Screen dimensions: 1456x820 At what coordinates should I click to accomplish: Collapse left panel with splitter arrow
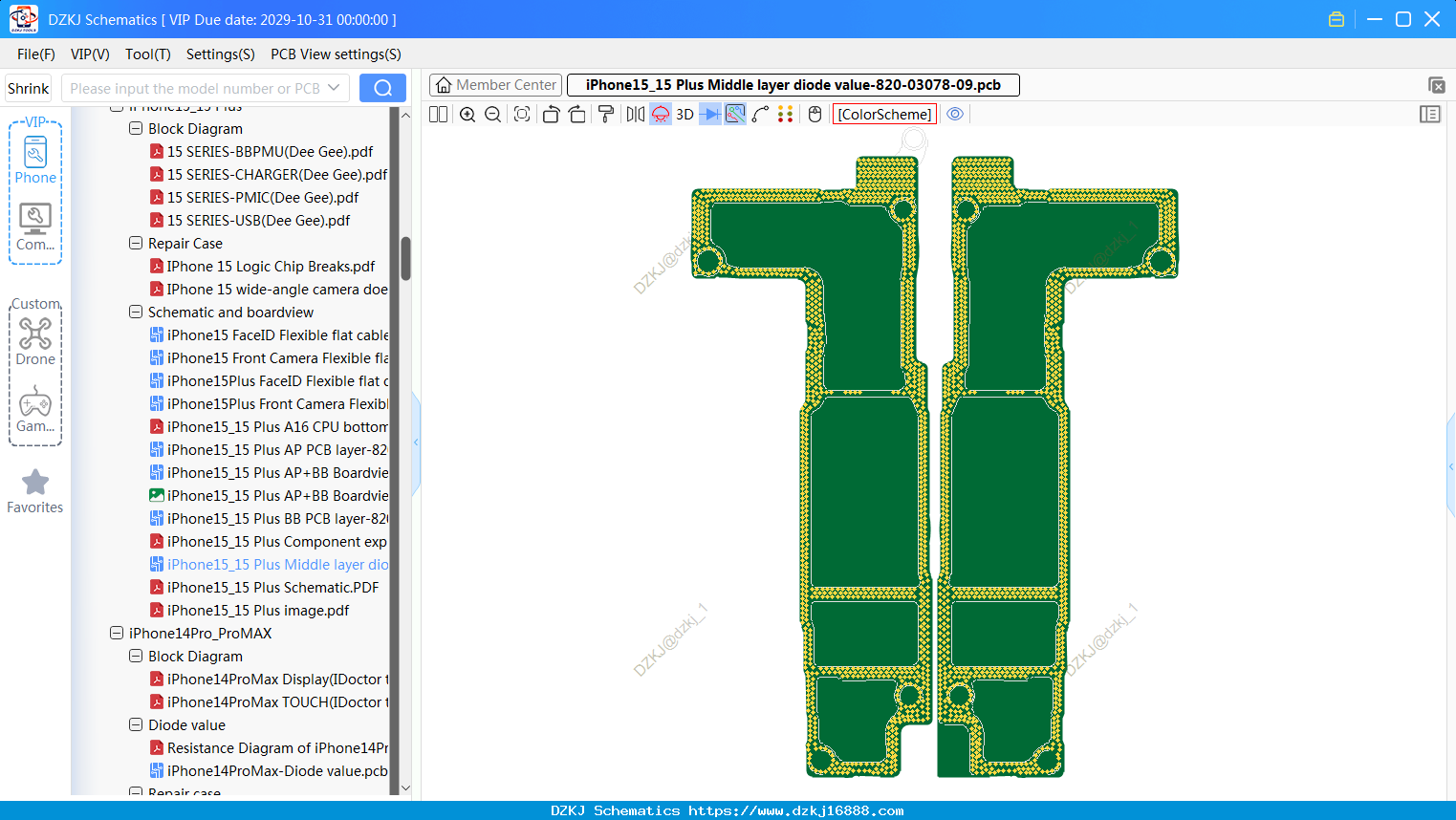tap(416, 442)
